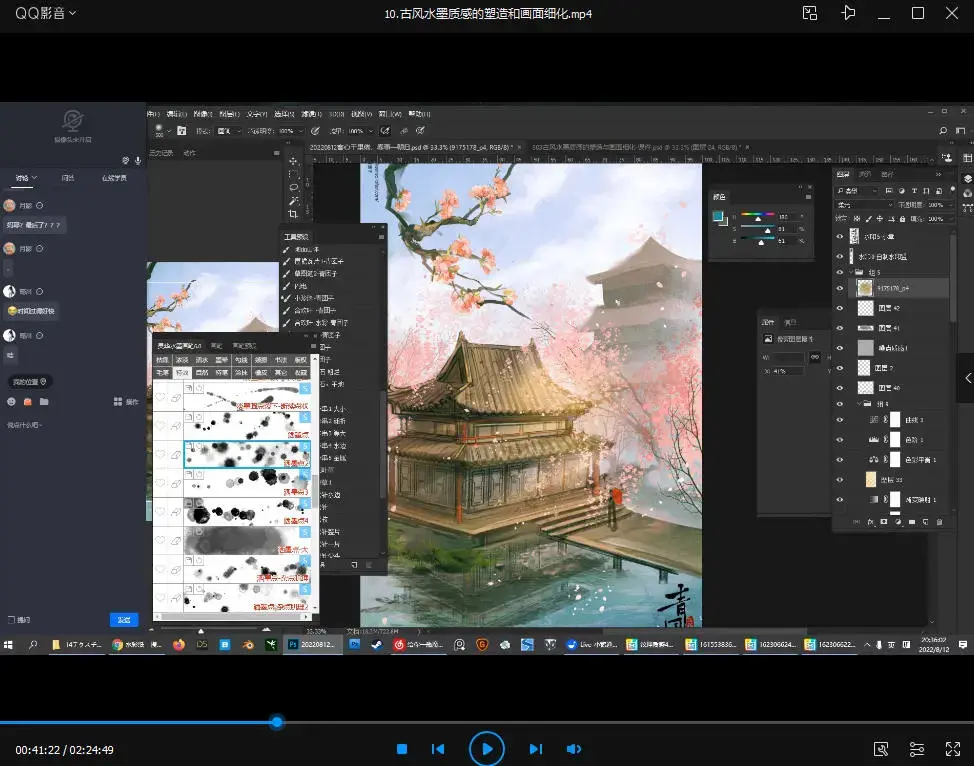Stop the video with the square button
The height and width of the screenshot is (766, 974).
point(401,749)
